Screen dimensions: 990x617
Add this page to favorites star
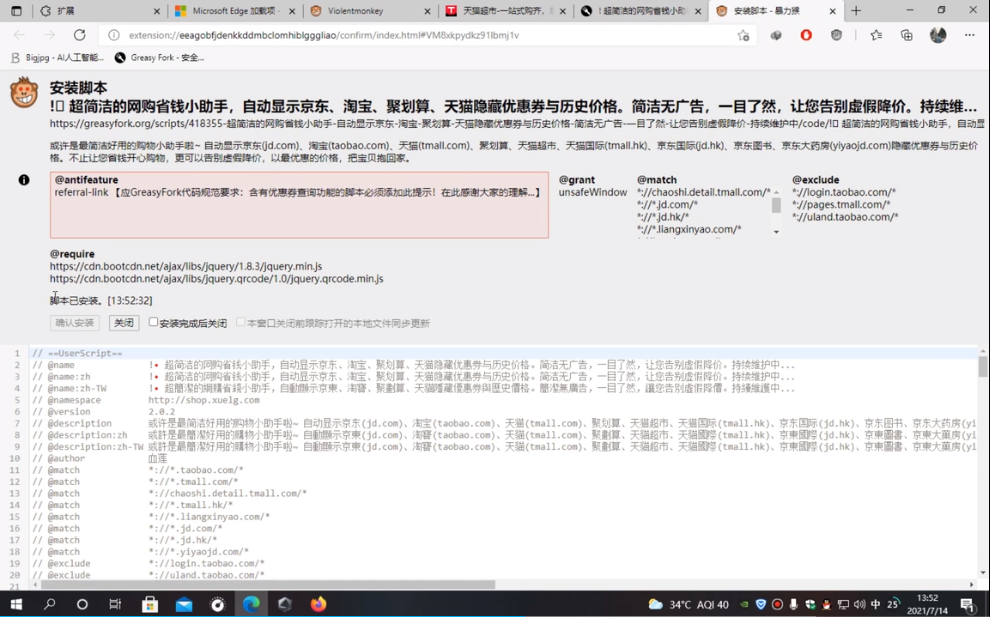point(743,35)
